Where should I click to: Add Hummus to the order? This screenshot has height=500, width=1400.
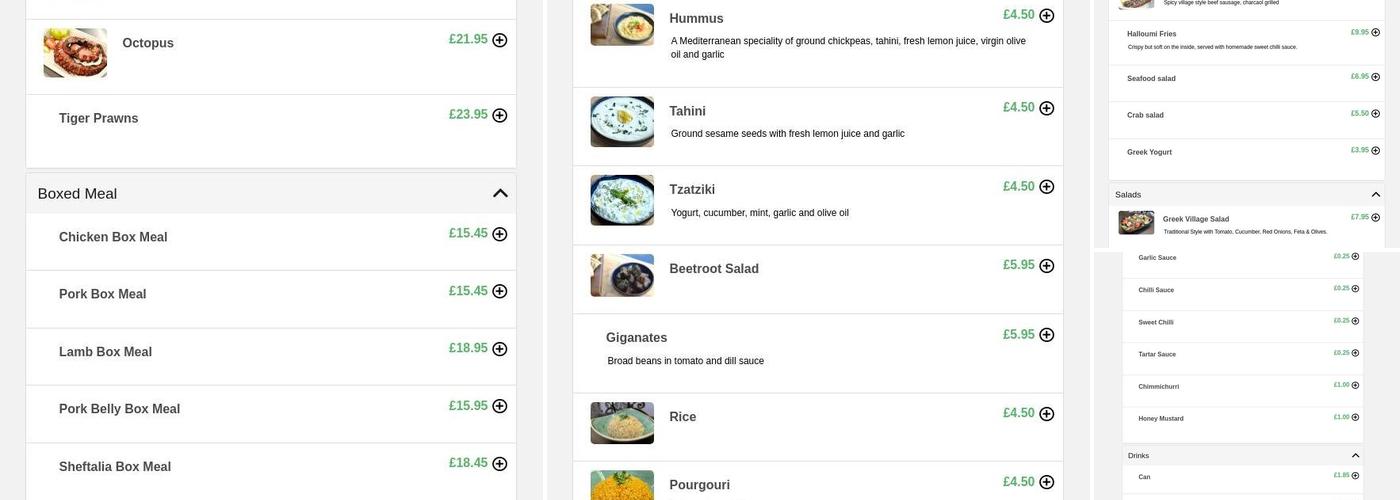click(1047, 16)
